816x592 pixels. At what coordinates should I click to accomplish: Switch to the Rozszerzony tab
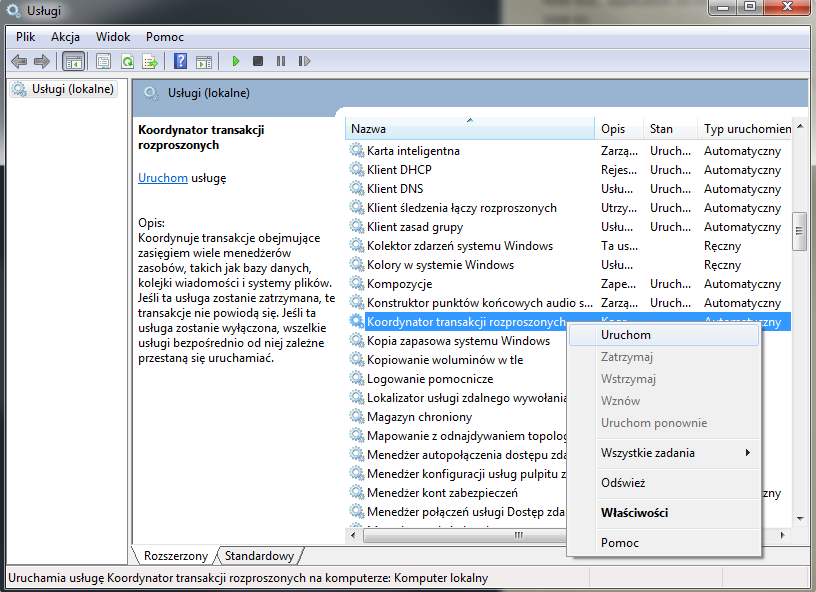pos(176,556)
